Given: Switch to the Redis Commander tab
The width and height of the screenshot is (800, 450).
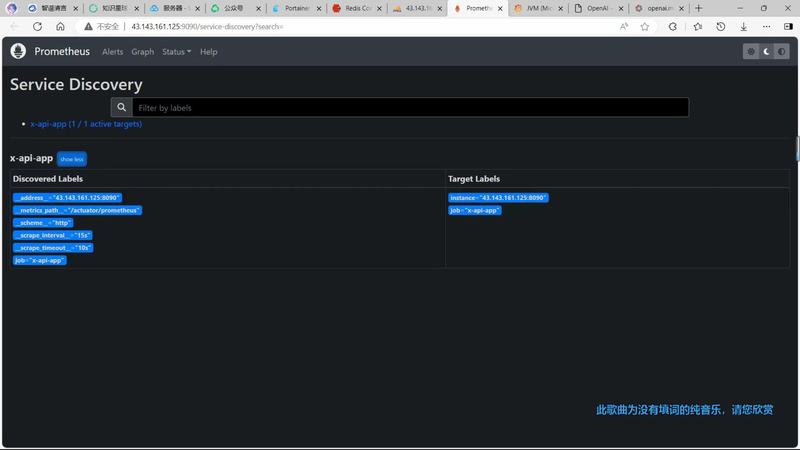Looking at the screenshot, I should click(x=357, y=9).
